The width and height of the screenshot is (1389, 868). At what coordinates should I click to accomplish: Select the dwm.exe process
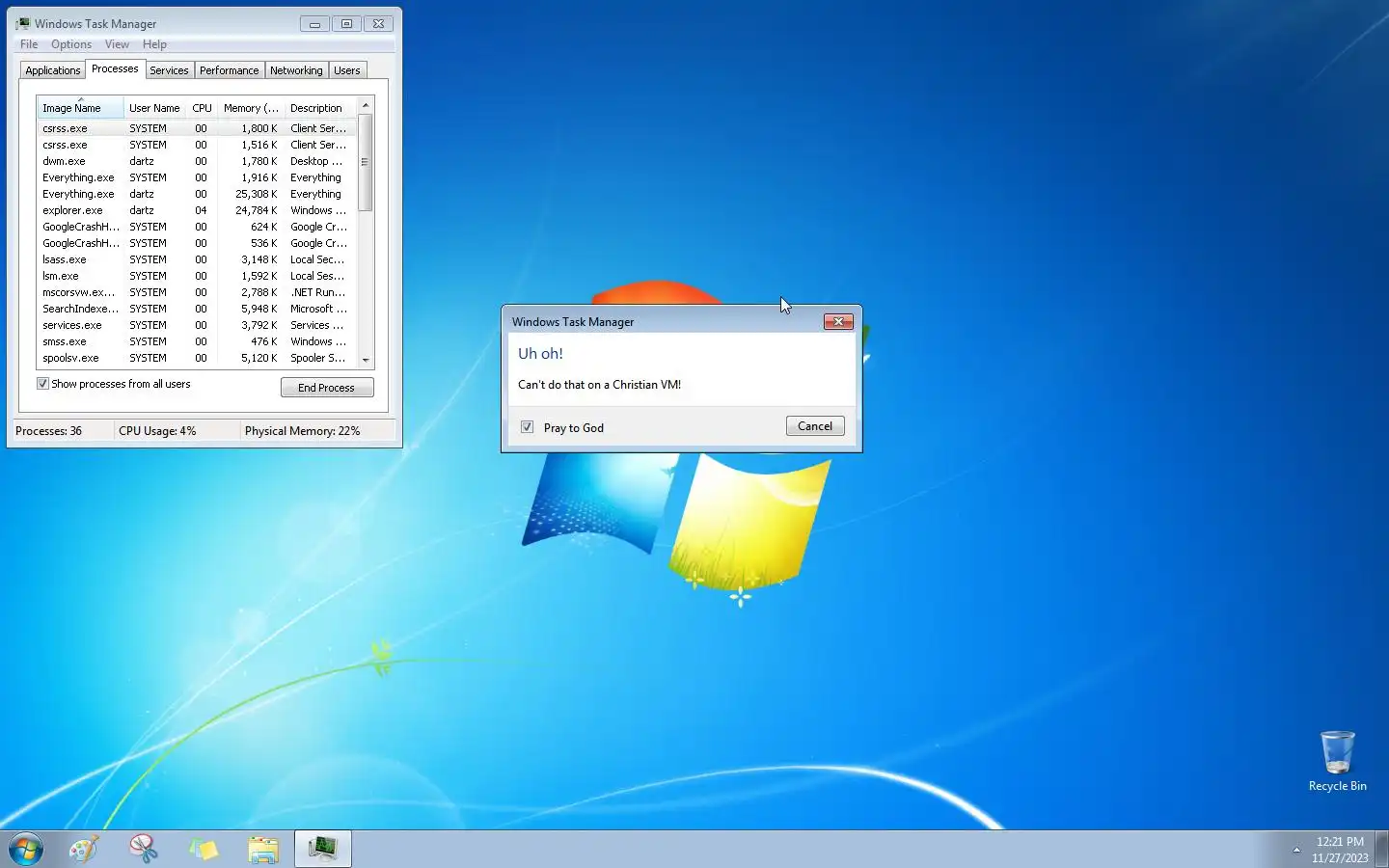[197, 161]
